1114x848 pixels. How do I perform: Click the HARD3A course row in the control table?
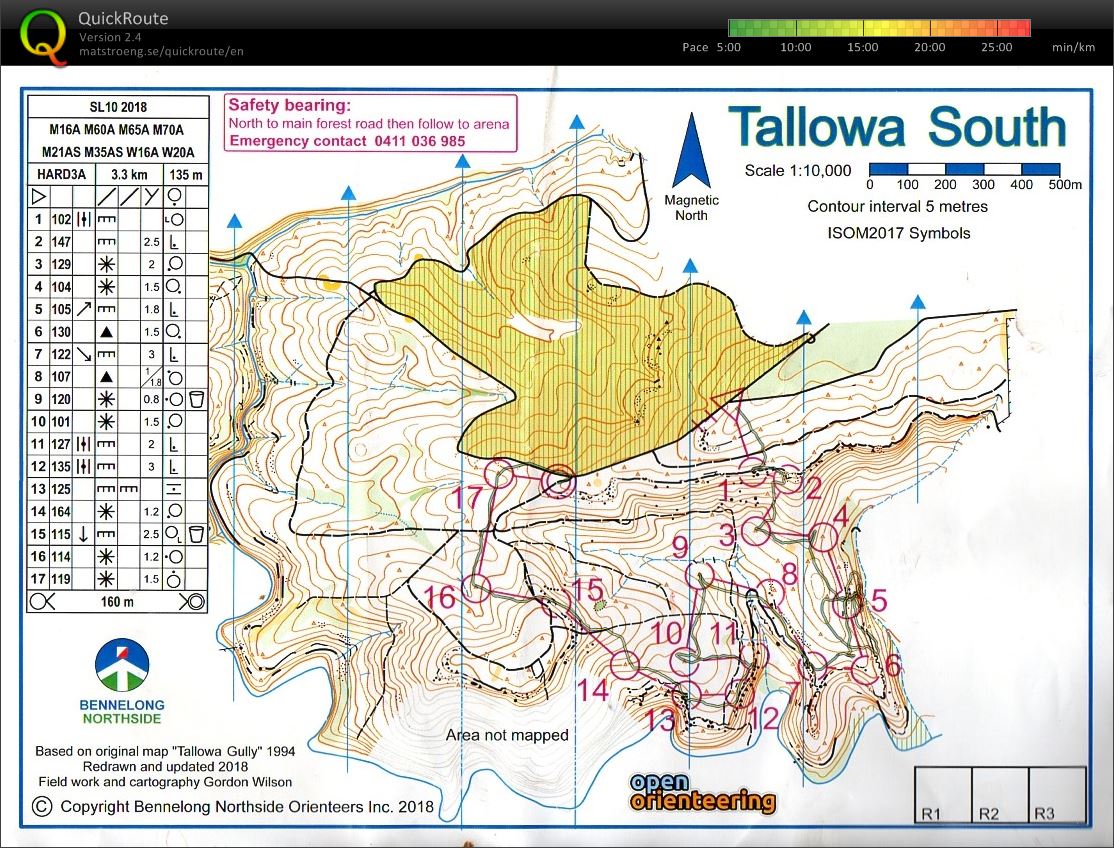[117, 174]
